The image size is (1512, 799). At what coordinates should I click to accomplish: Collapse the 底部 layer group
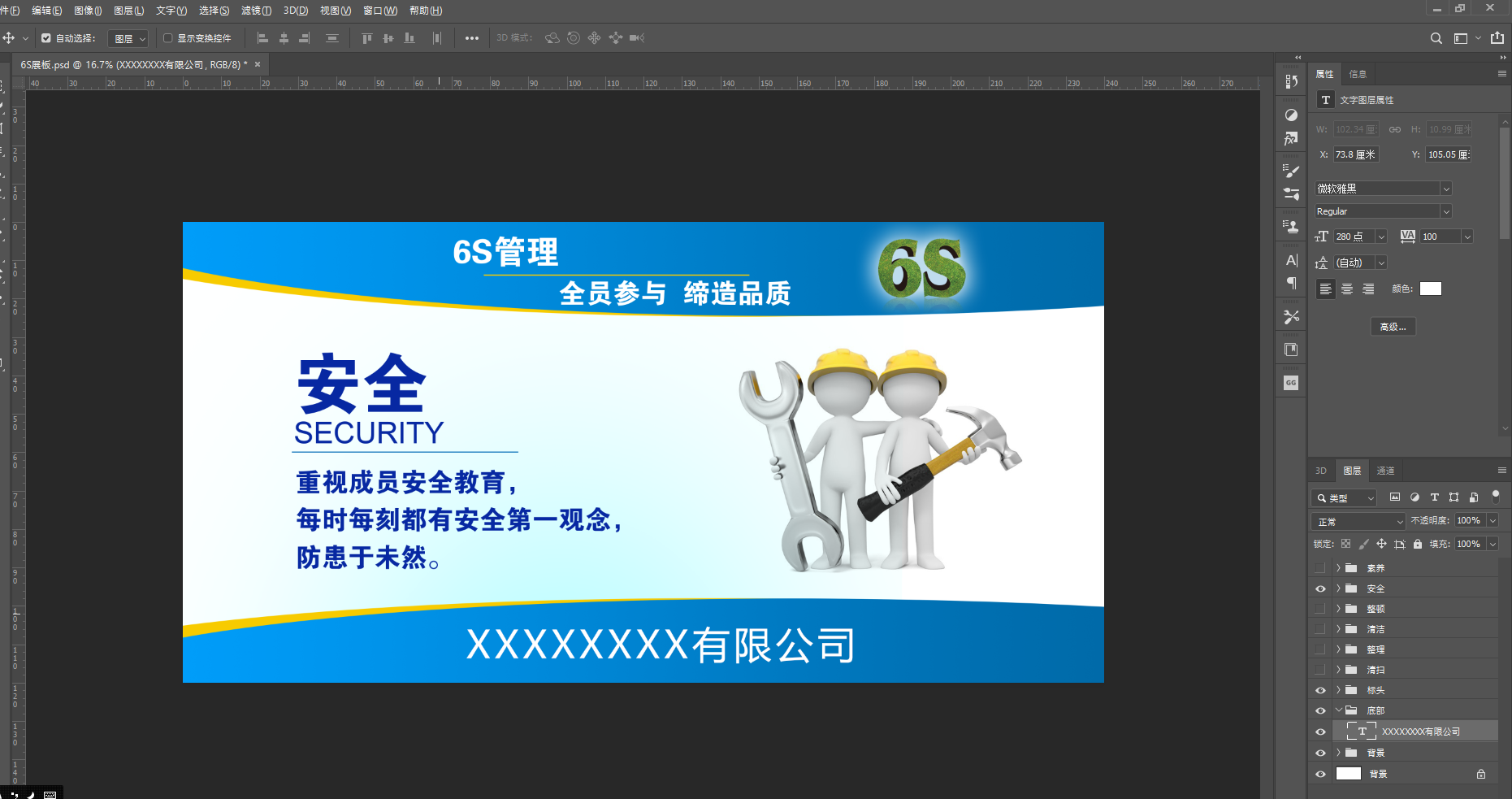pos(1338,710)
